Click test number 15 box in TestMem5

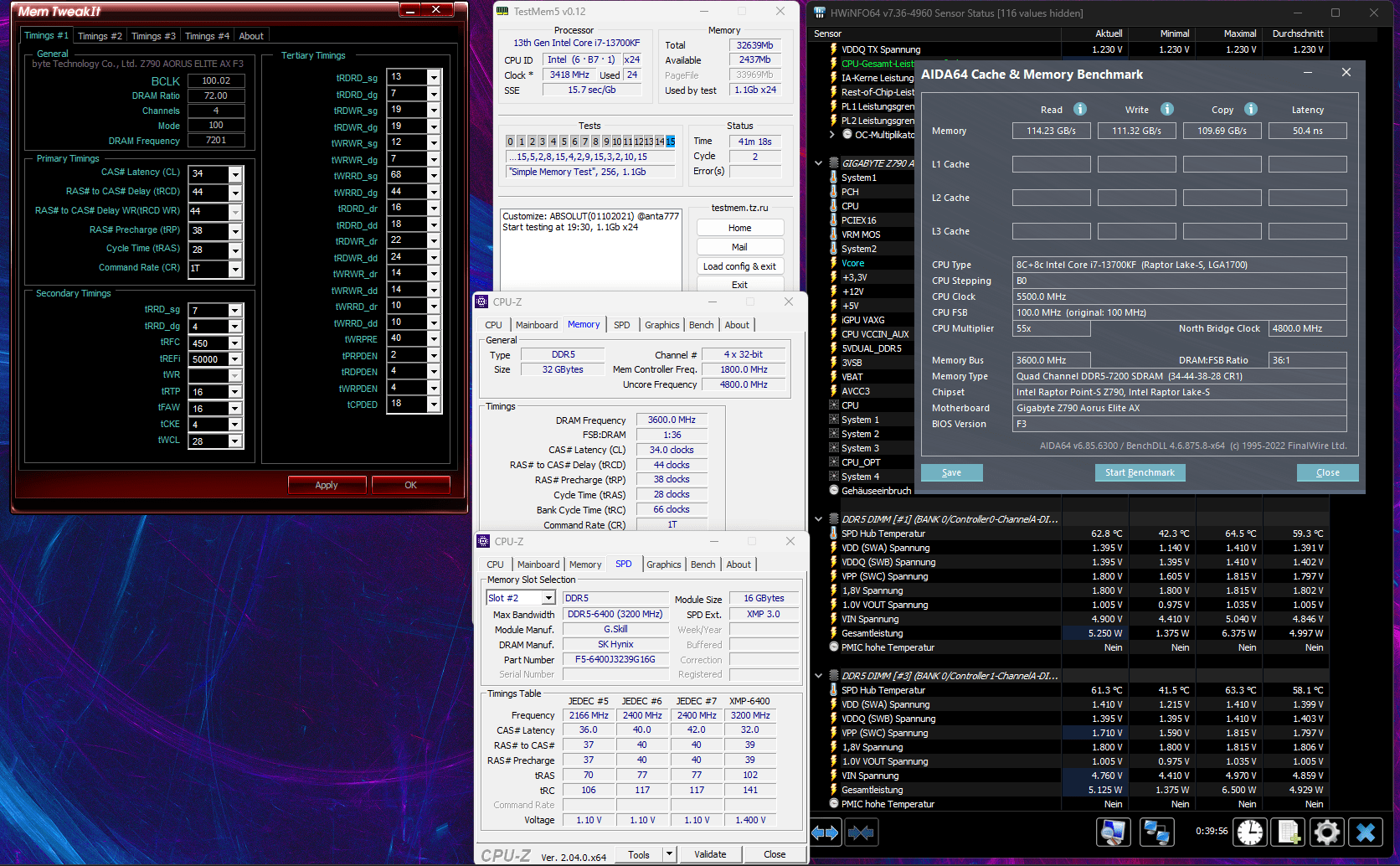tap(671, 142)
